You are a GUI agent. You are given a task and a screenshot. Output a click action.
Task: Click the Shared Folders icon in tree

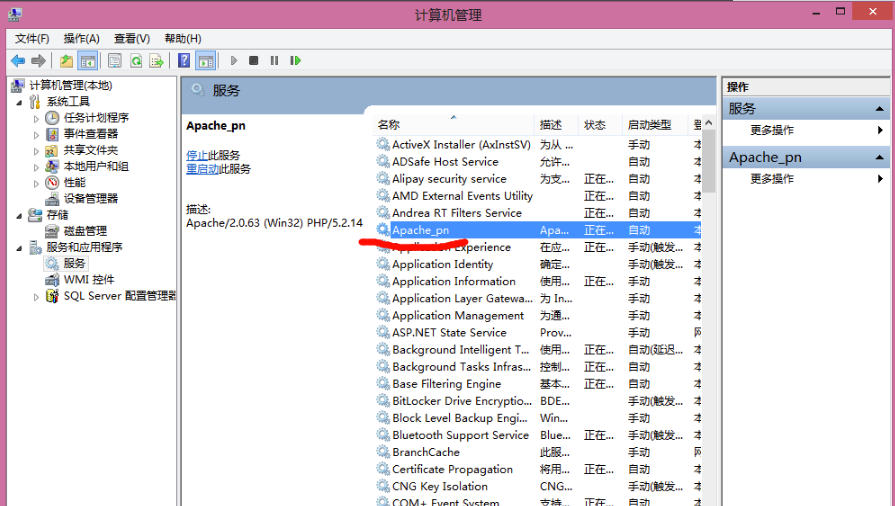[52, 150]
